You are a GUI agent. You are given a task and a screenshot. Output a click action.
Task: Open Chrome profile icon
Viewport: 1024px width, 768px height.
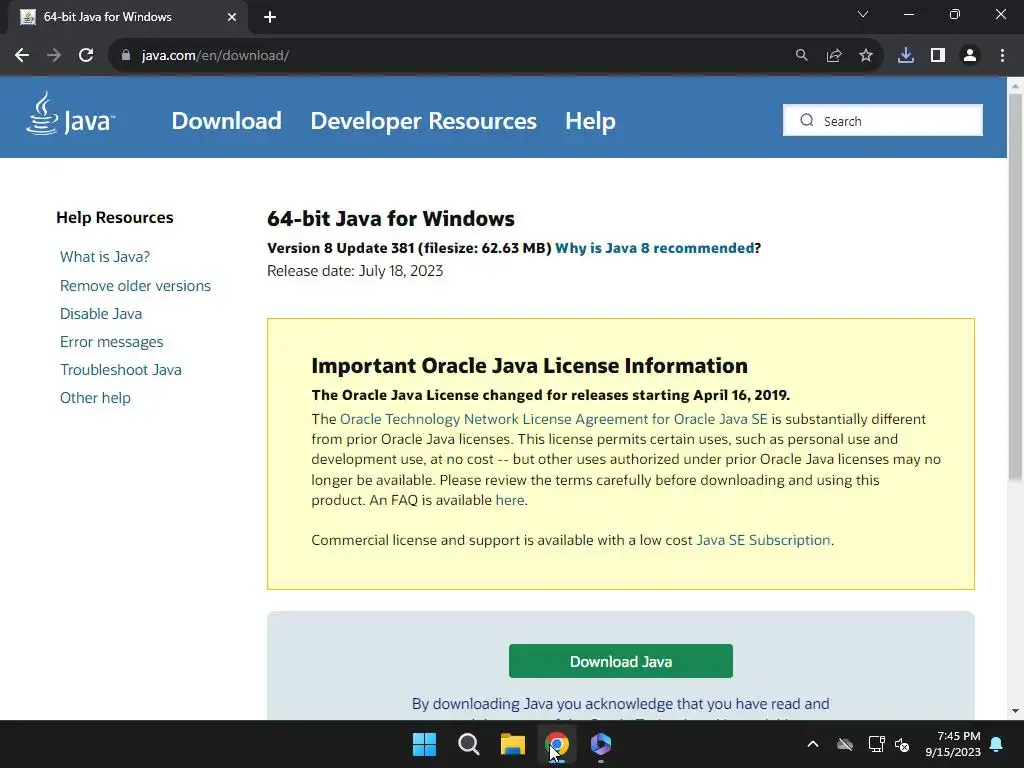[970, 56]
